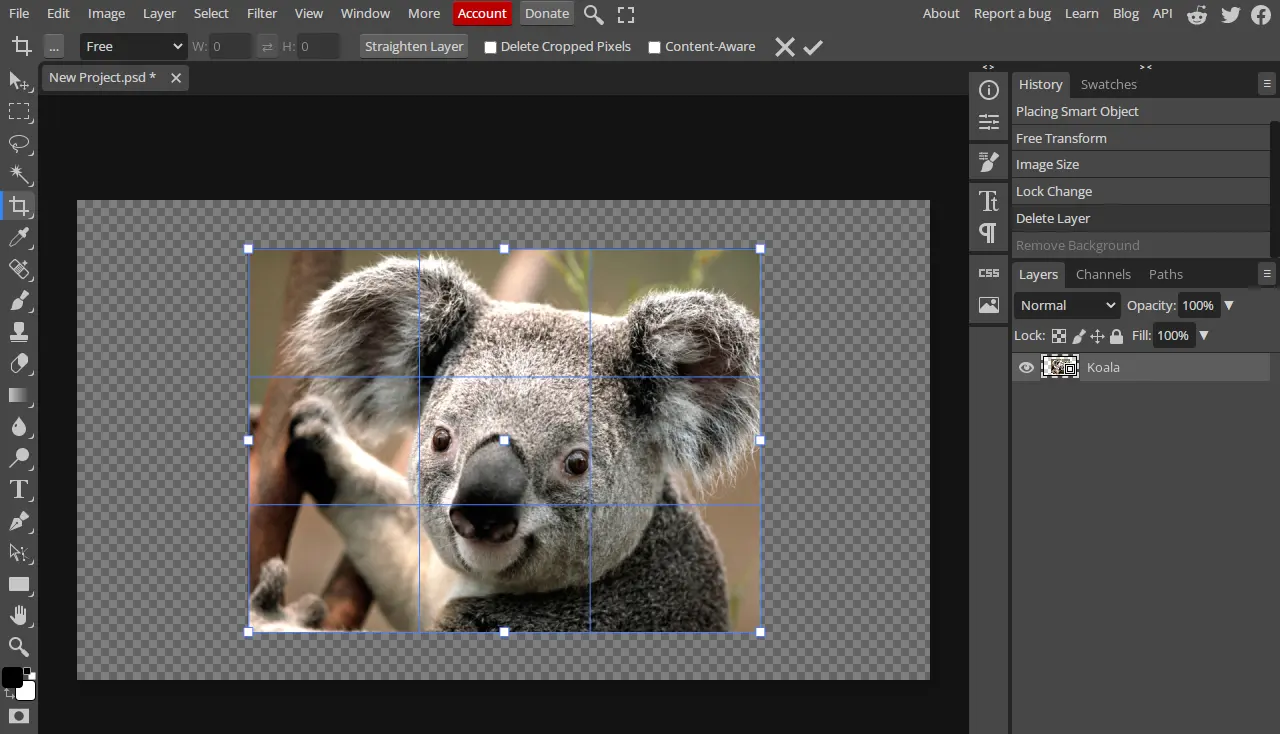Open History panel menu

click(1267, 85)
